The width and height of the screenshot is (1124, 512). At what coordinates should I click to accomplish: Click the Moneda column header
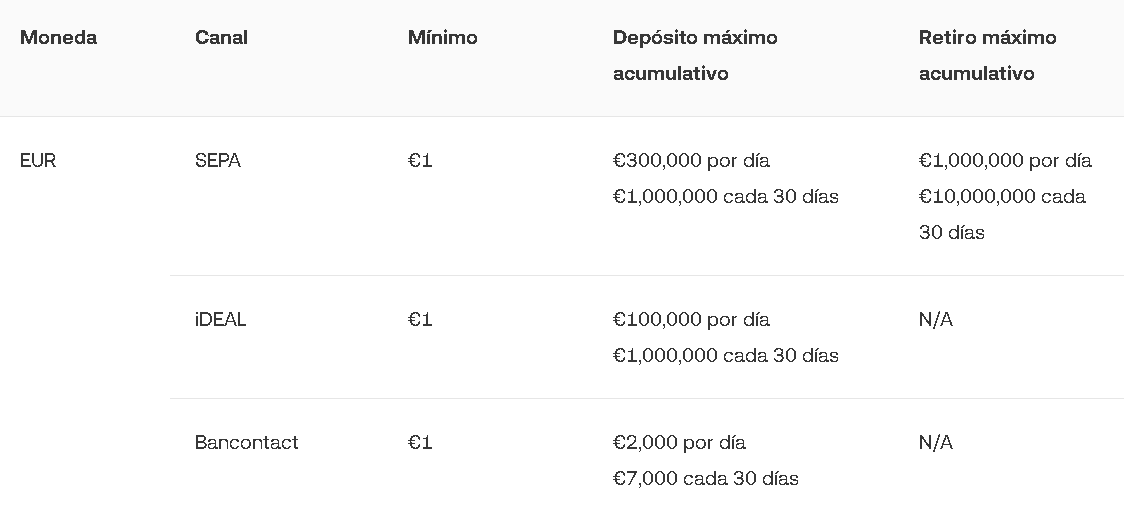coord(58,38)
